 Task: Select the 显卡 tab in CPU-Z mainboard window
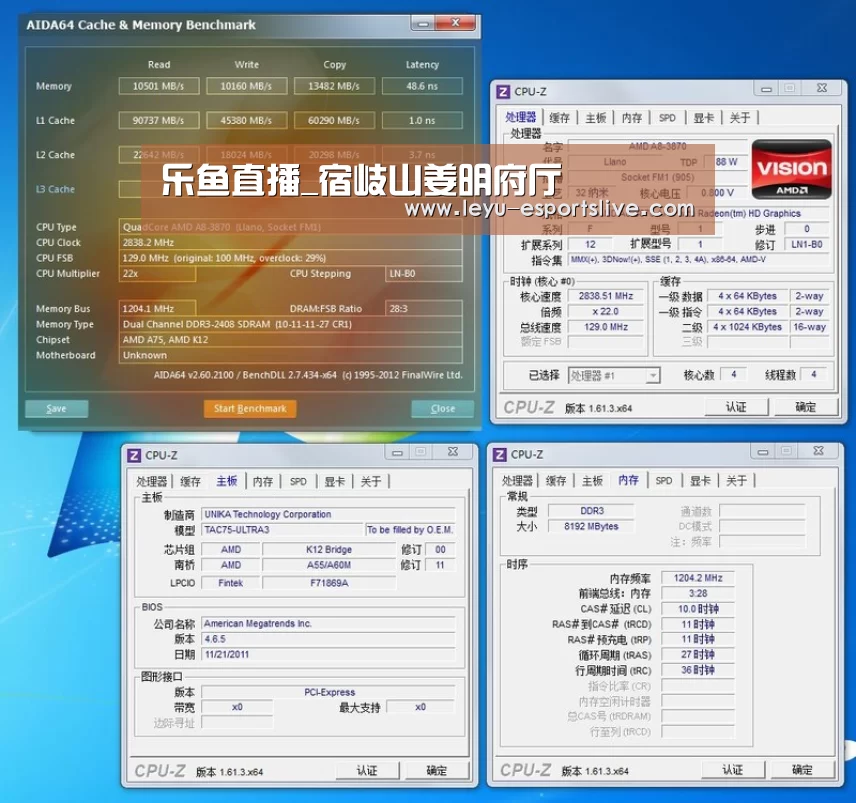[335, 481]
